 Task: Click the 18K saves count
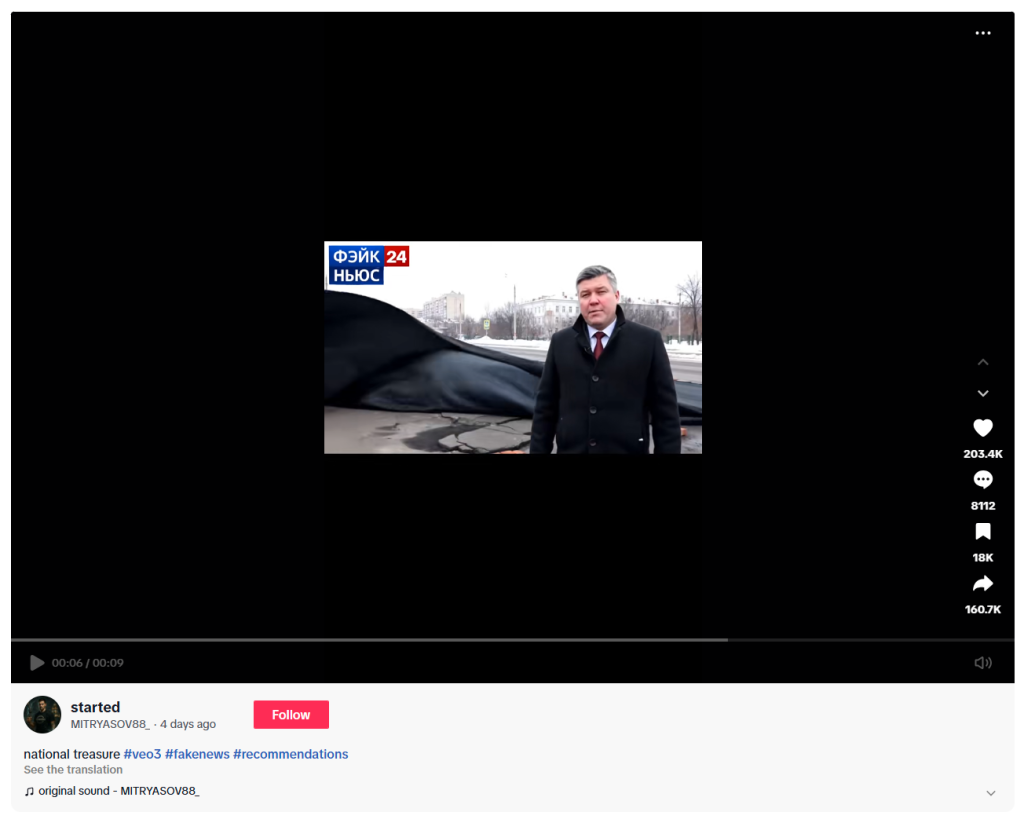982,558
